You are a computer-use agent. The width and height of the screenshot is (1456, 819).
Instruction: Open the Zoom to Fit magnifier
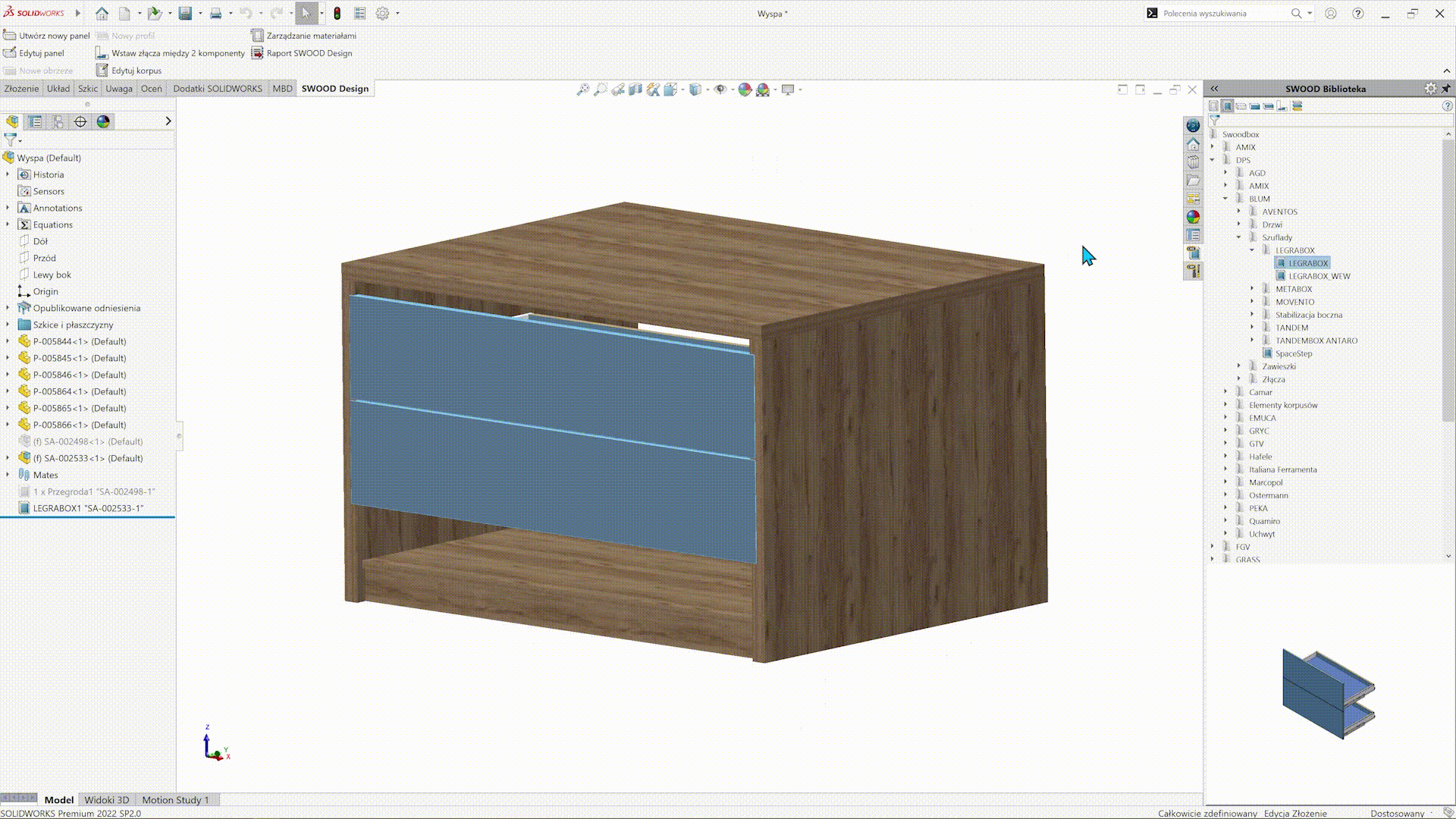[582, 89]
